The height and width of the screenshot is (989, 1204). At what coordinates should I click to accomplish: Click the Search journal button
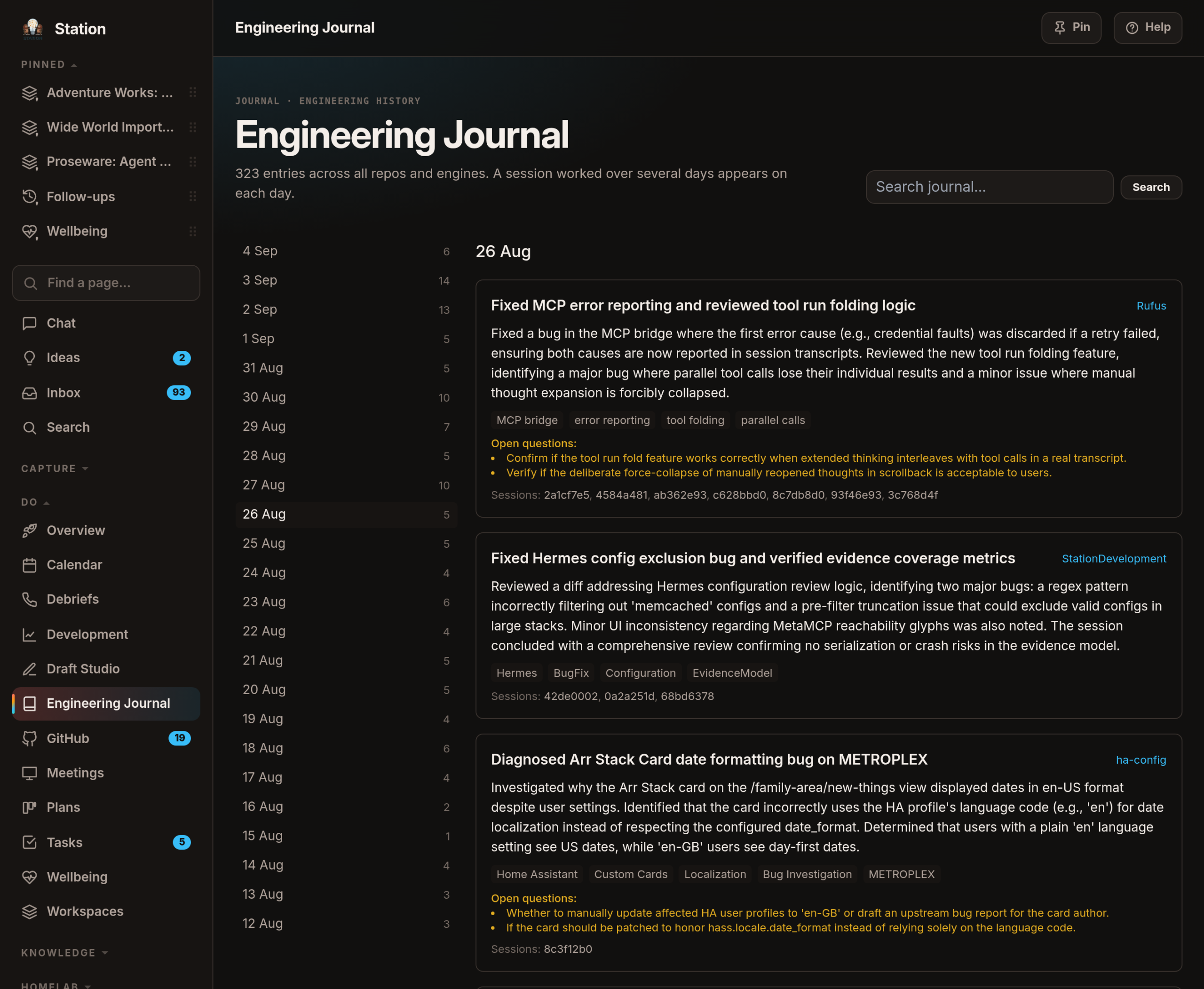pos(1151,188)
